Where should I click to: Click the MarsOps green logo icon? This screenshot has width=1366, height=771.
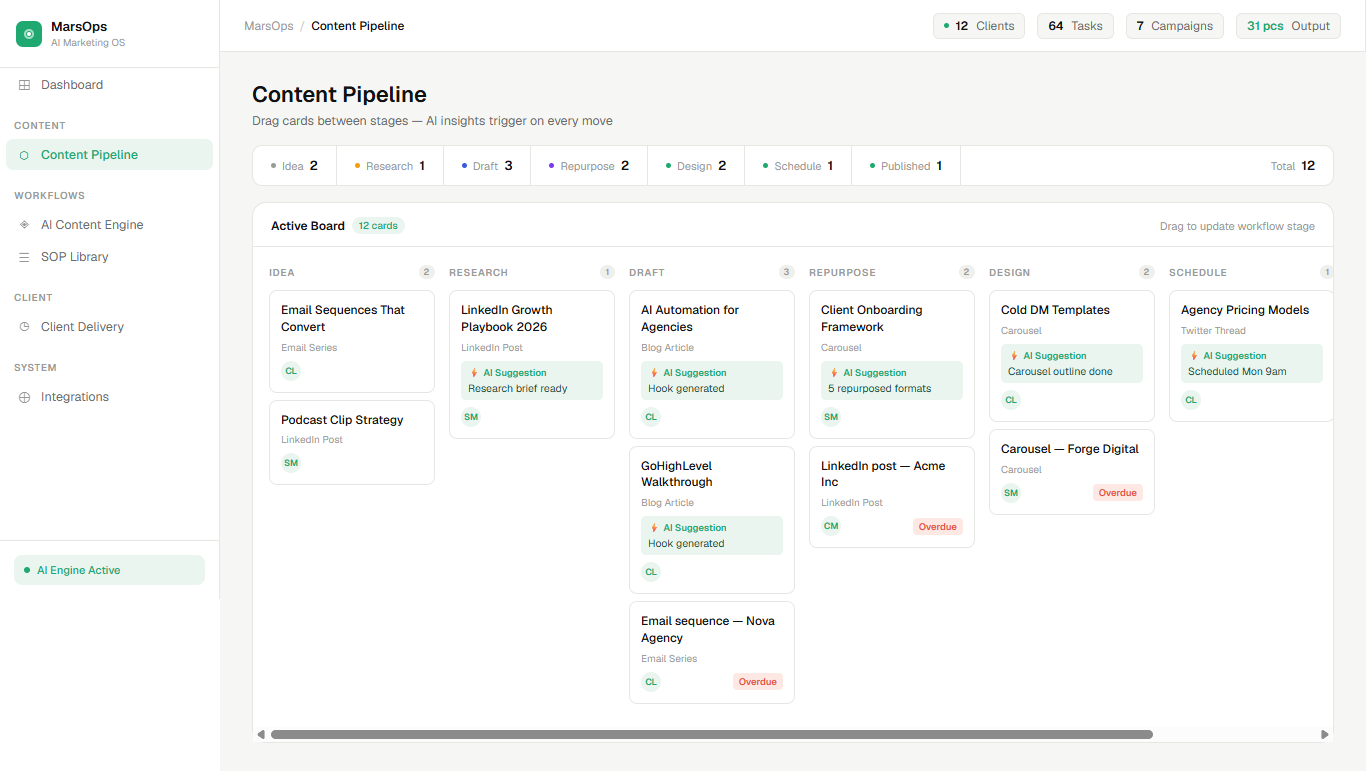(x=29, y=34)
